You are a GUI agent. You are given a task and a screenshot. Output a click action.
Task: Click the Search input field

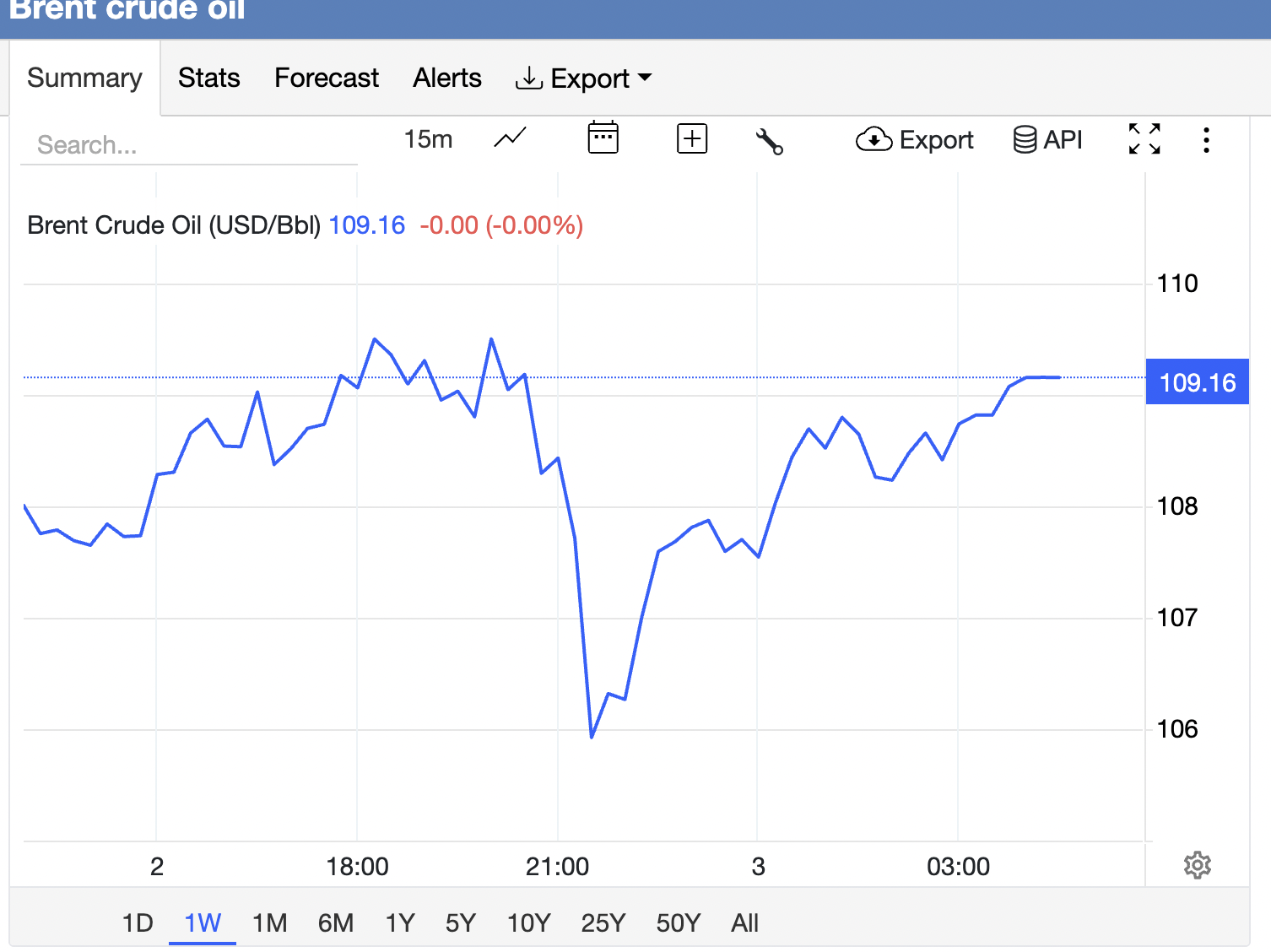(x=189, y=145)
